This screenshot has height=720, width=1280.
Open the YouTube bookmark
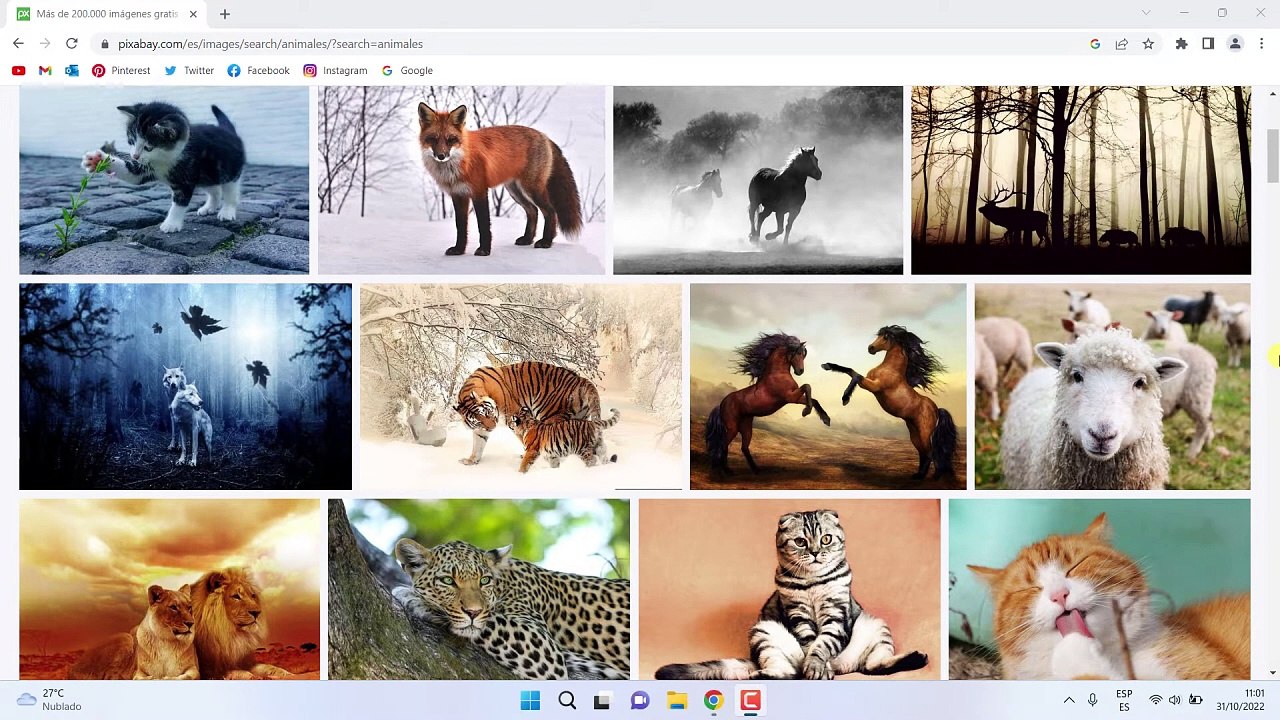click(18, 71)
